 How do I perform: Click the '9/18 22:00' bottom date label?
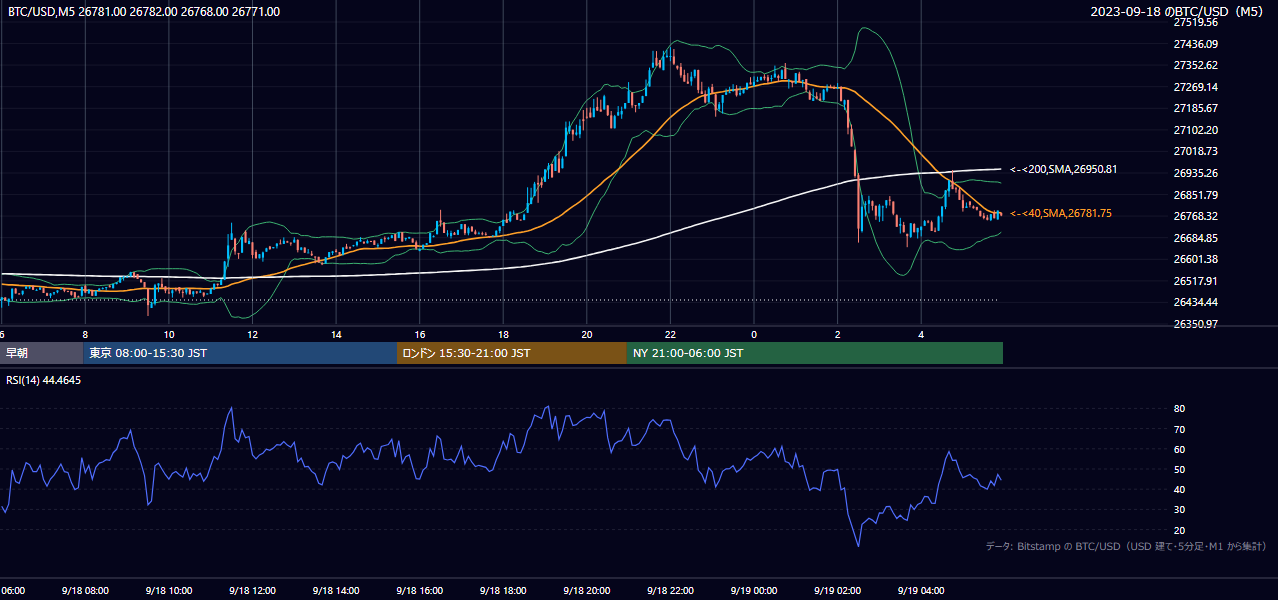670,590
